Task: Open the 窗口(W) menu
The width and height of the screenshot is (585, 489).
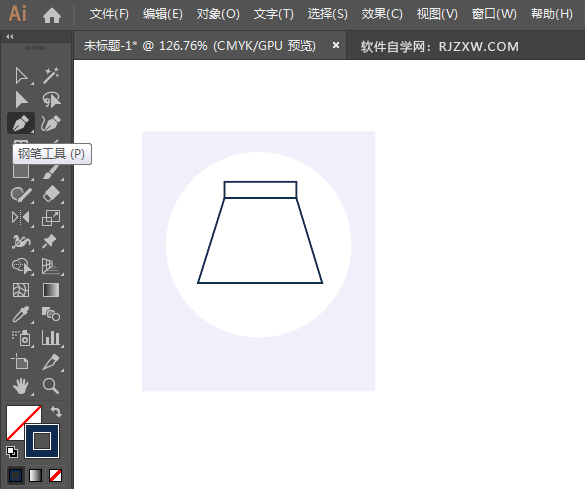Action: tap(494, 14)
